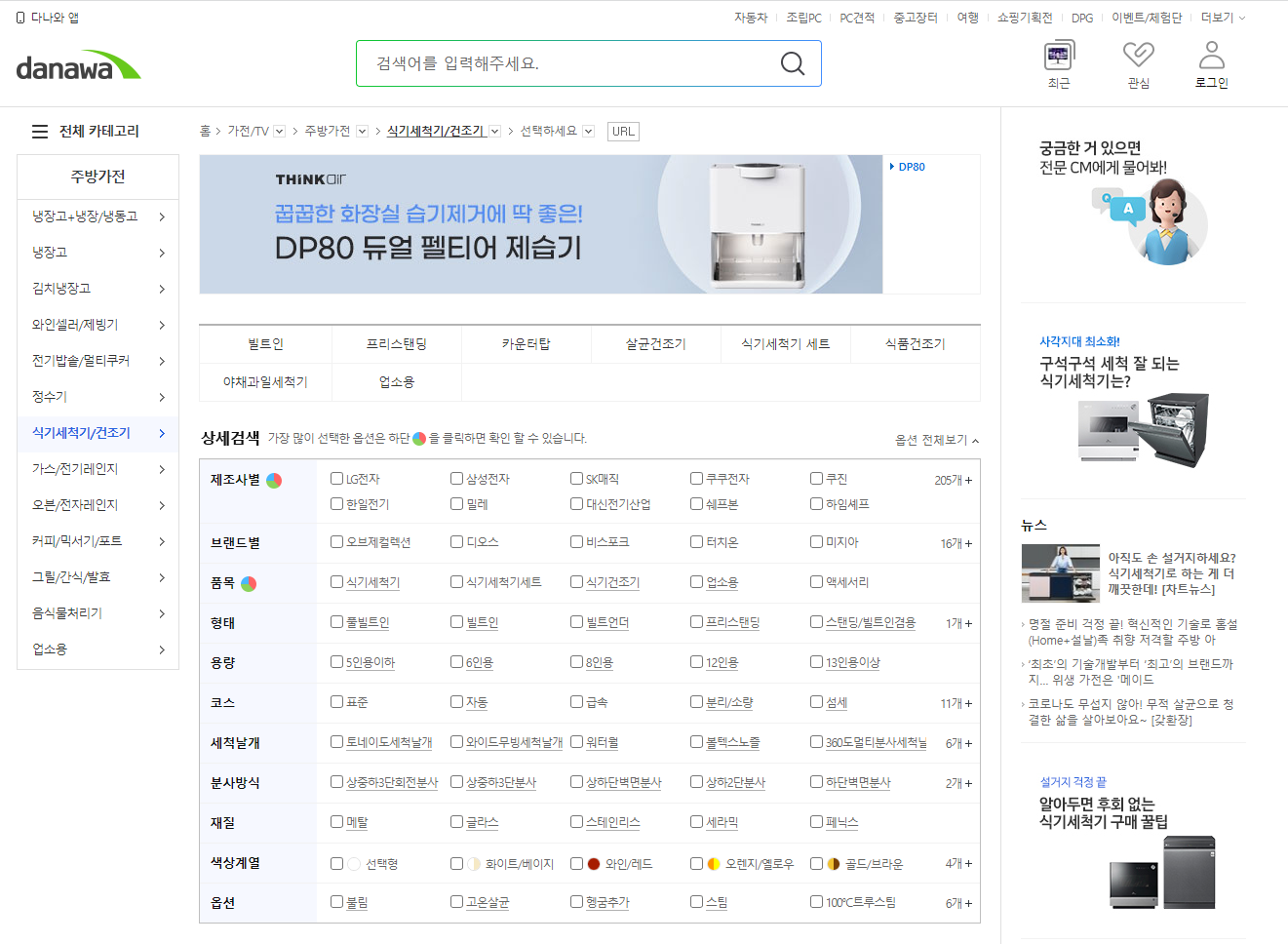The image size is (1288, 944).
Task: Expand 브랜드별 with the 16개 plus
Action: 956,544
